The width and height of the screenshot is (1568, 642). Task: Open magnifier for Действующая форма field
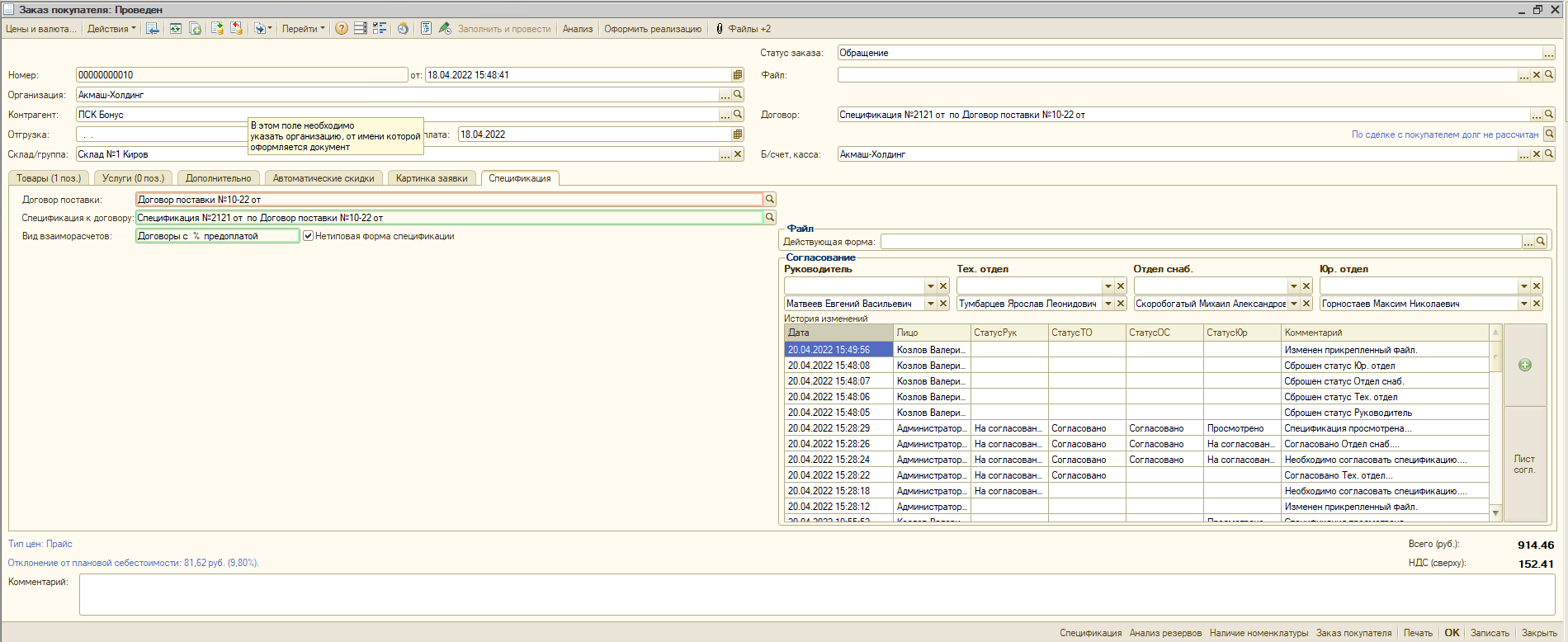click(1541, 242)
